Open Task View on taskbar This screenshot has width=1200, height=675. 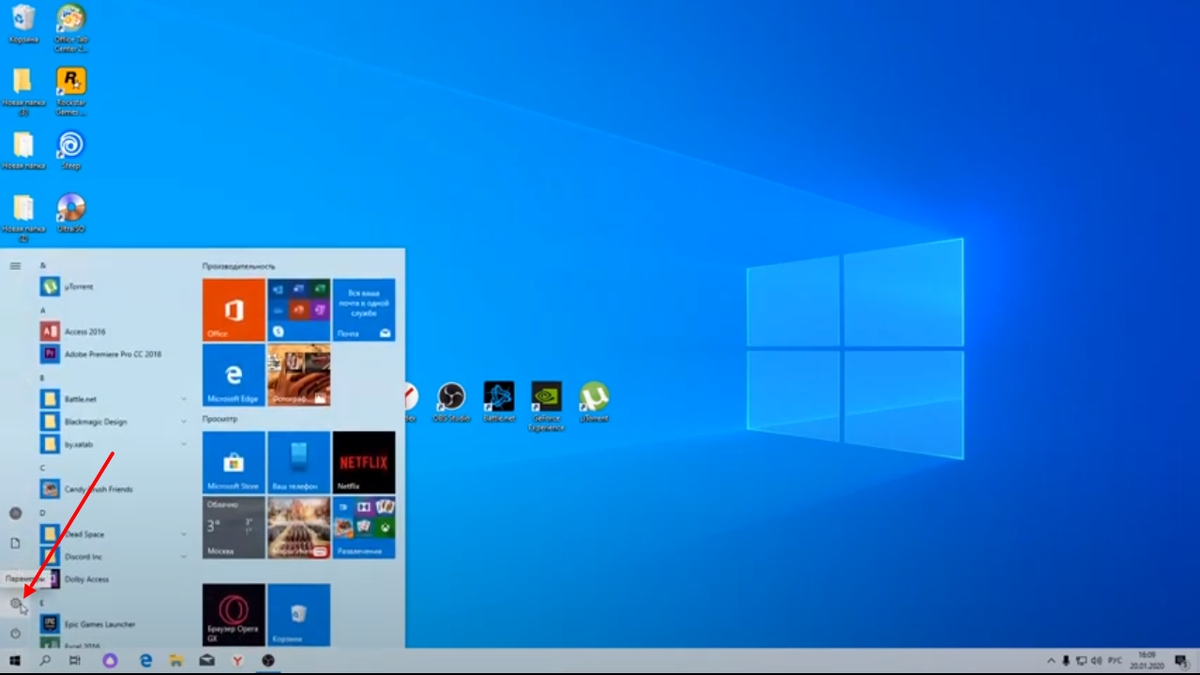(x=75, y=661)
